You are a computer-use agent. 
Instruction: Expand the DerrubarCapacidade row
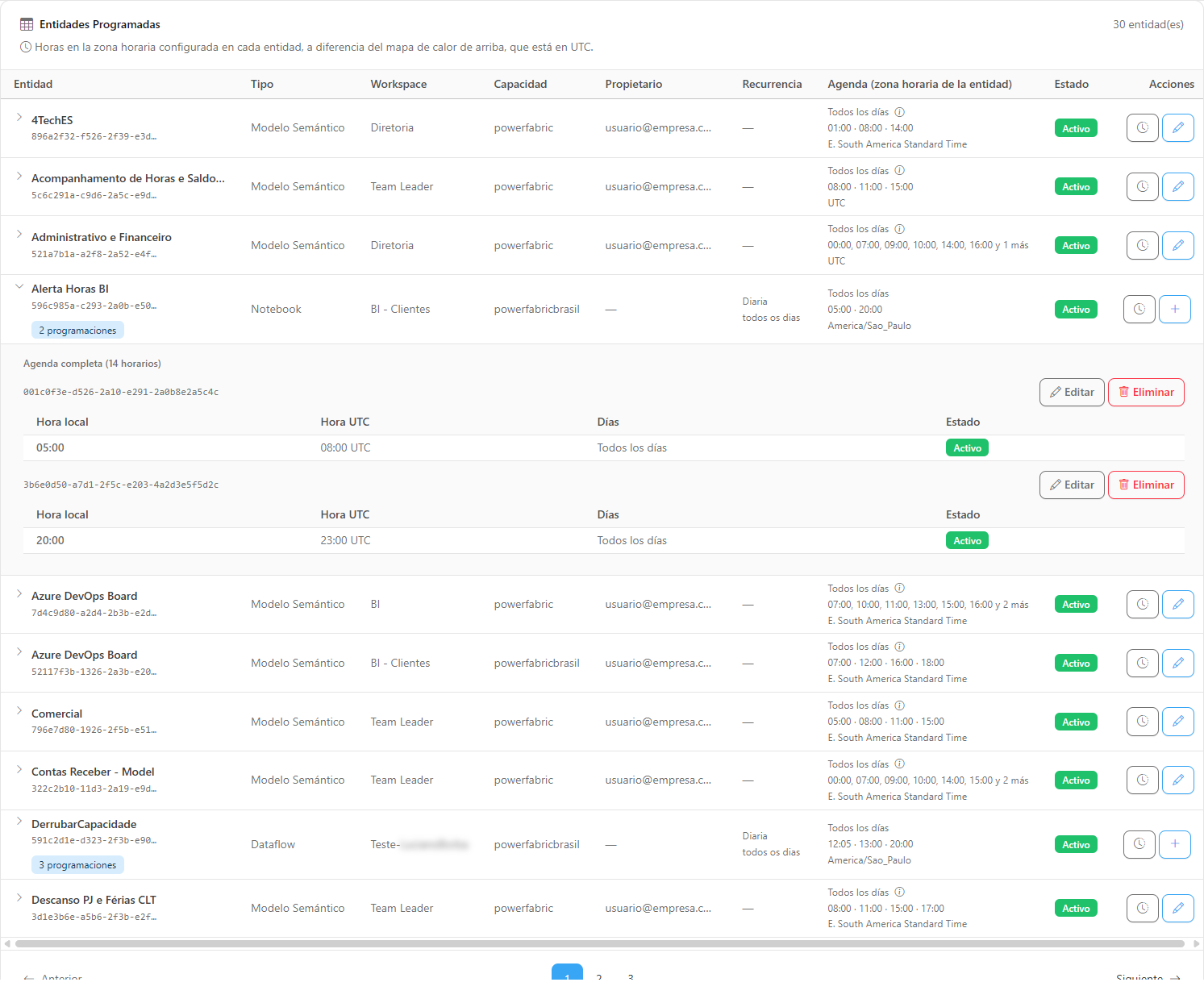tap(19, 822)
